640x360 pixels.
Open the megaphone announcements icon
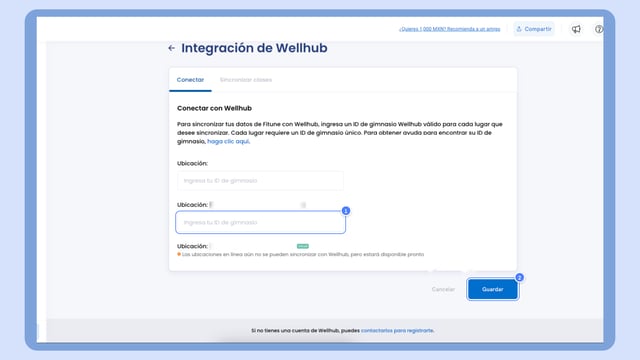coord(576,29)
